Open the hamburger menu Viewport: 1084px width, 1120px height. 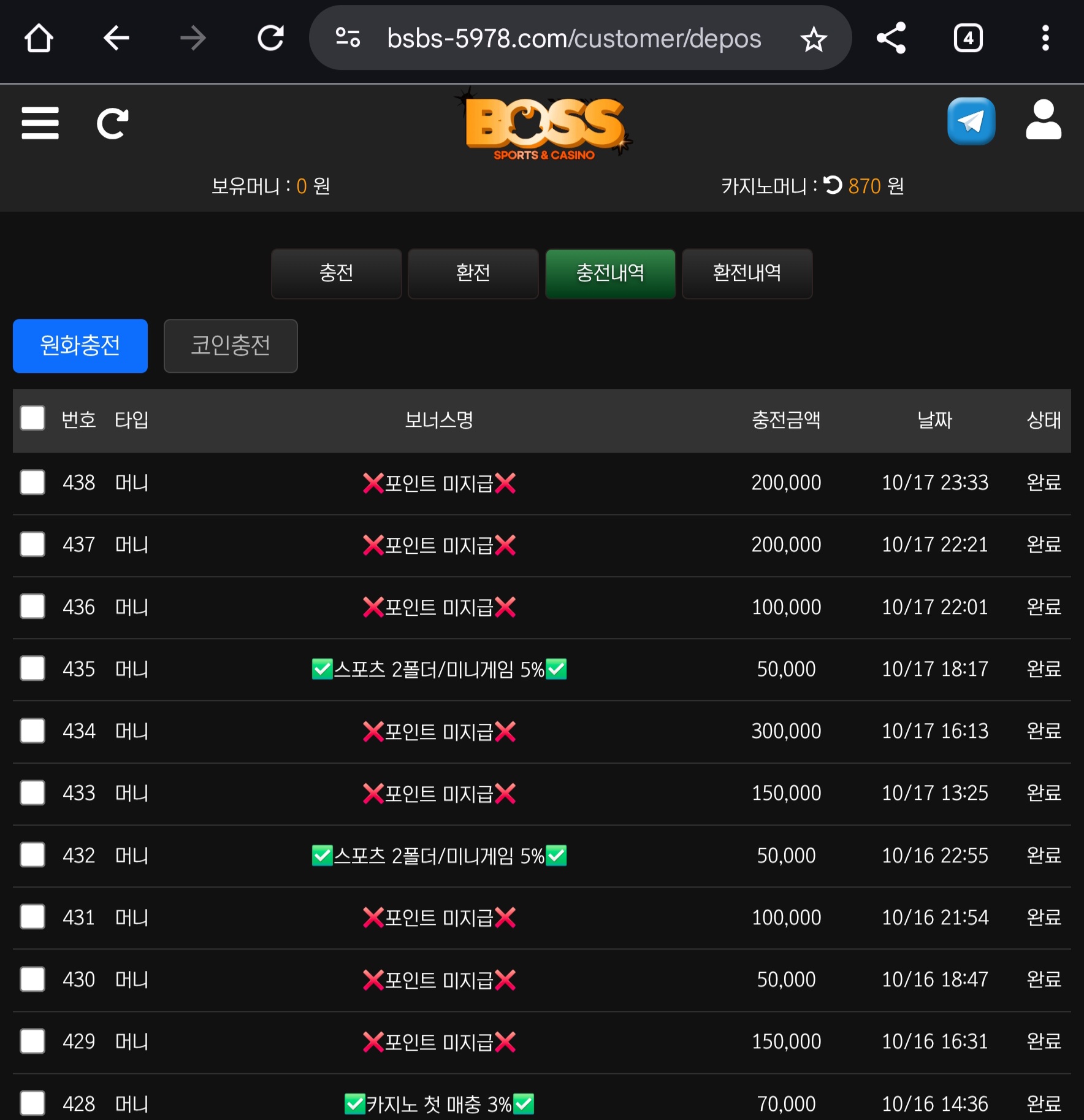tap(40, 123)
